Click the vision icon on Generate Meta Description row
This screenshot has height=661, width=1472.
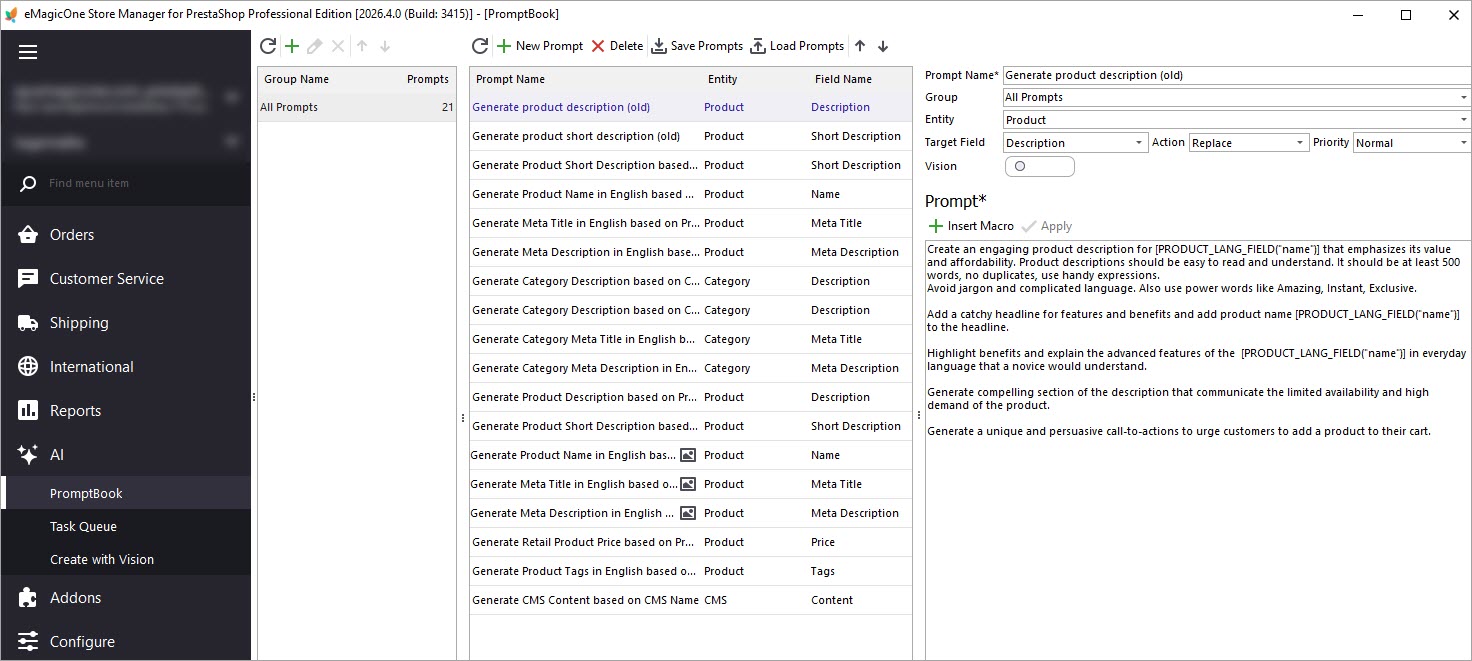(x=688, y=513)
